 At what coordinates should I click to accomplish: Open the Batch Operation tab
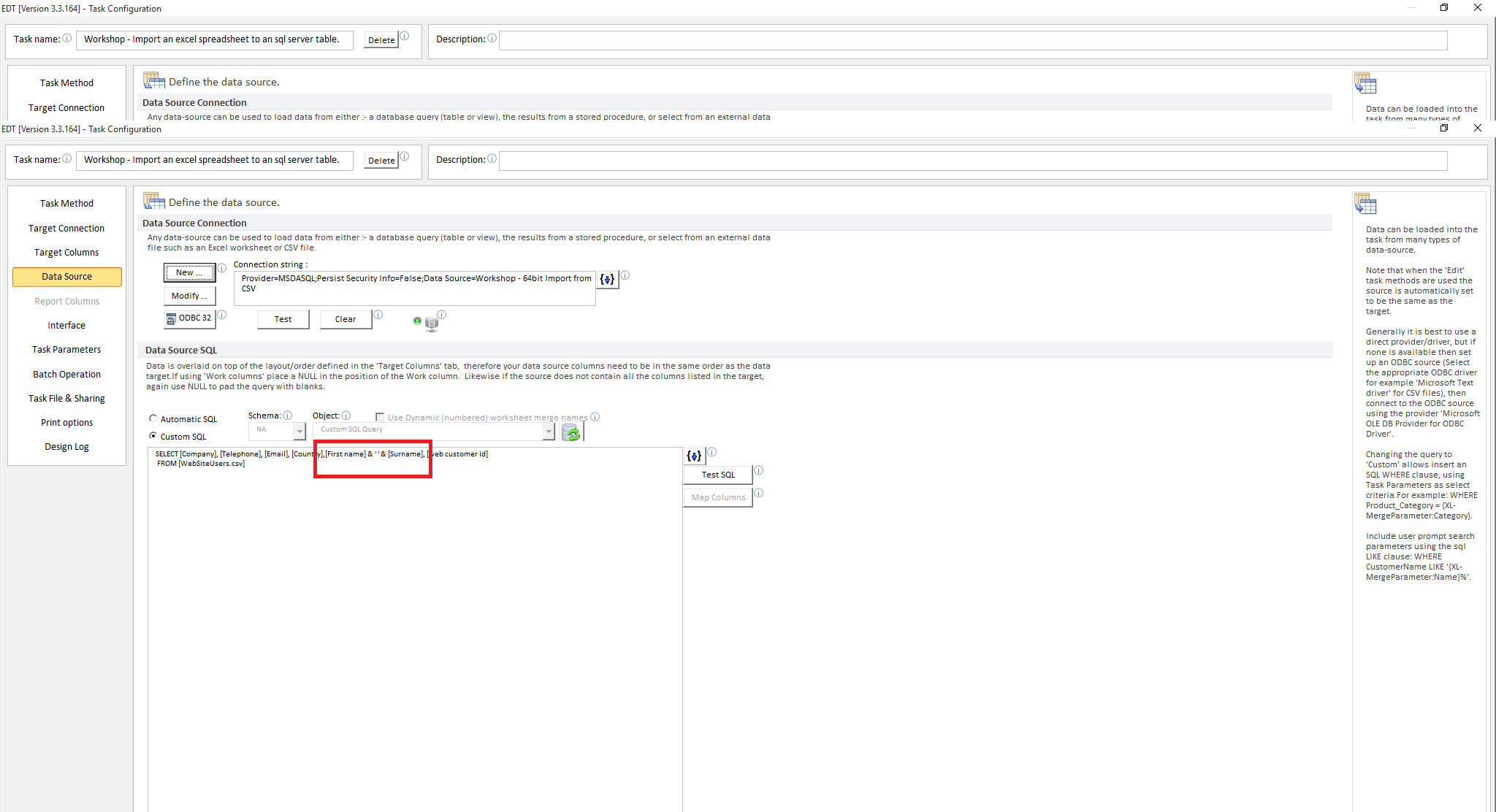[66, 375]
